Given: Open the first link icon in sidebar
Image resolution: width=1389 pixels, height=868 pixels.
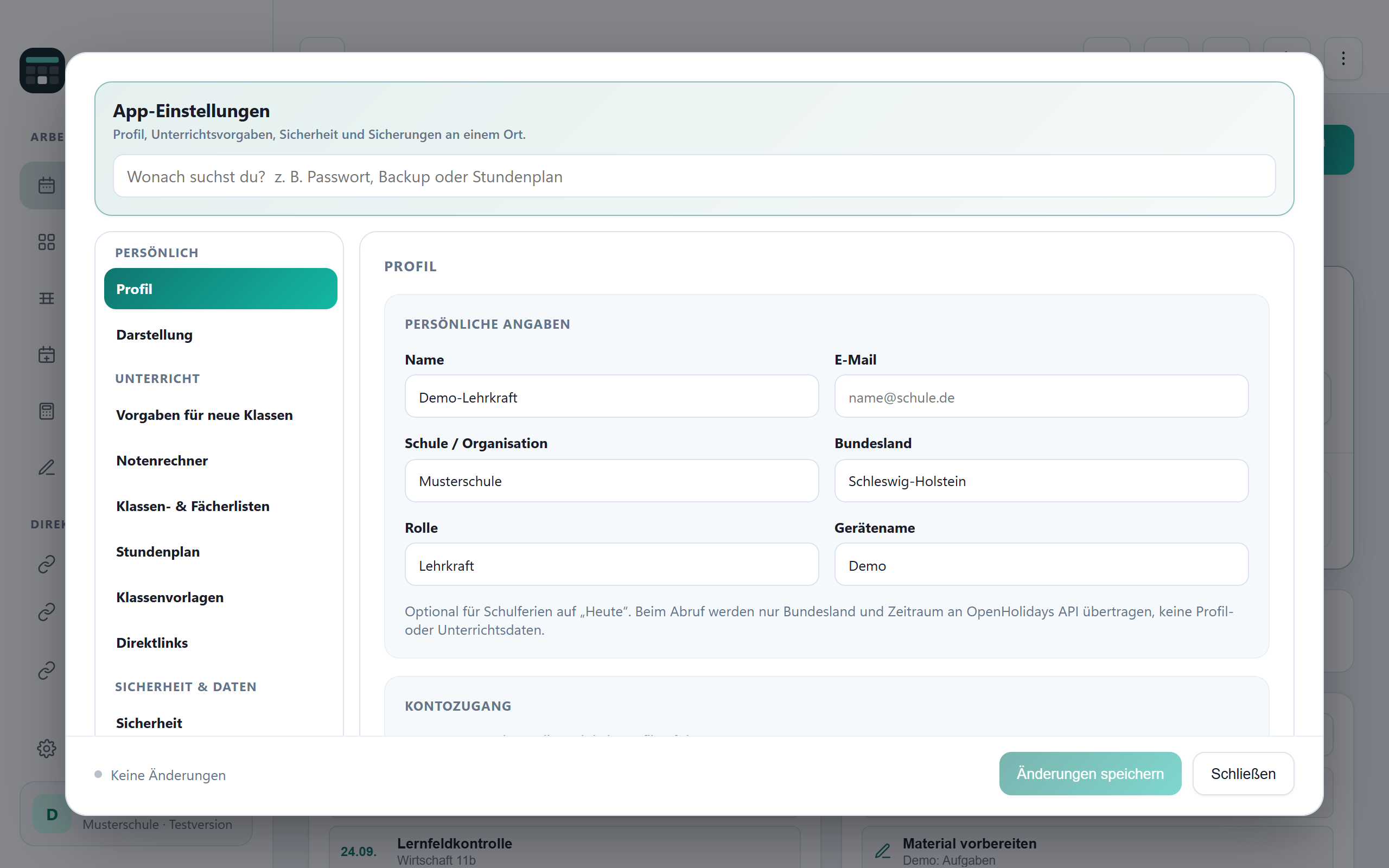Looking at the screenshot, I should (x=47, y=564).
